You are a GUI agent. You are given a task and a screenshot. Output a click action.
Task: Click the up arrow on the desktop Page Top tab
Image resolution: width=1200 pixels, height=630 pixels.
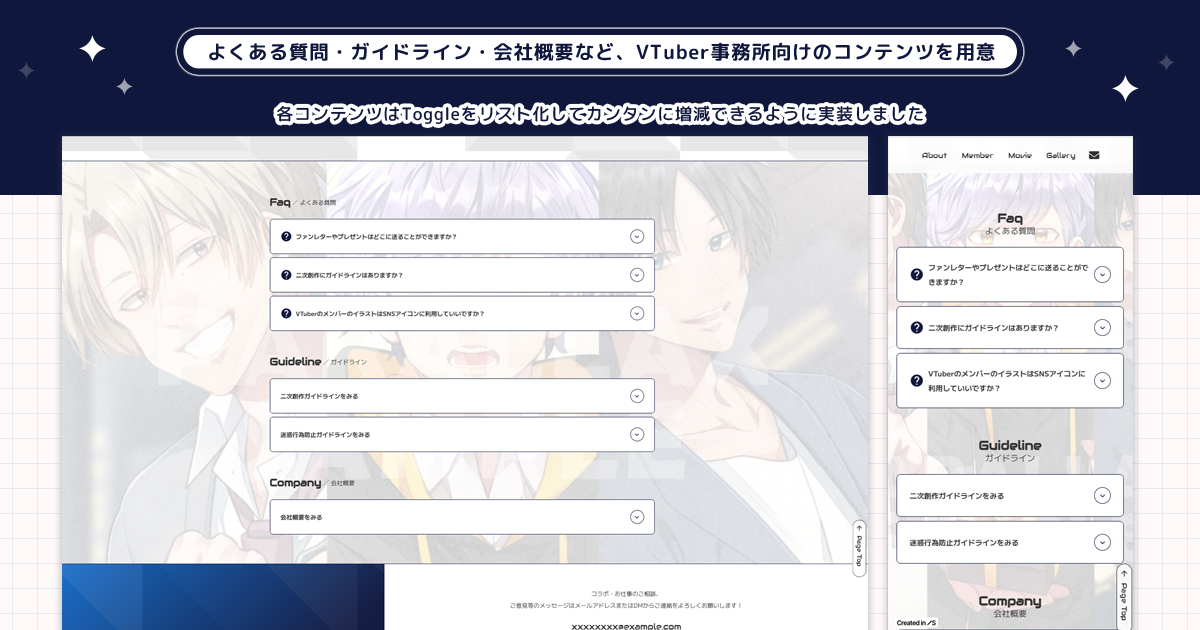[858, 527]
